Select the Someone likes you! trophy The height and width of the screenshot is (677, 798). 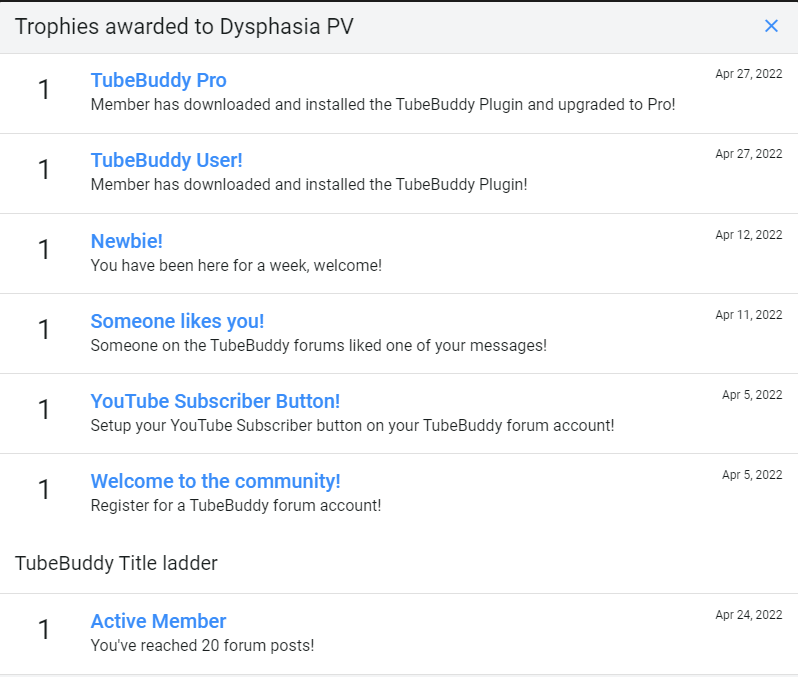tap(177, 321)
